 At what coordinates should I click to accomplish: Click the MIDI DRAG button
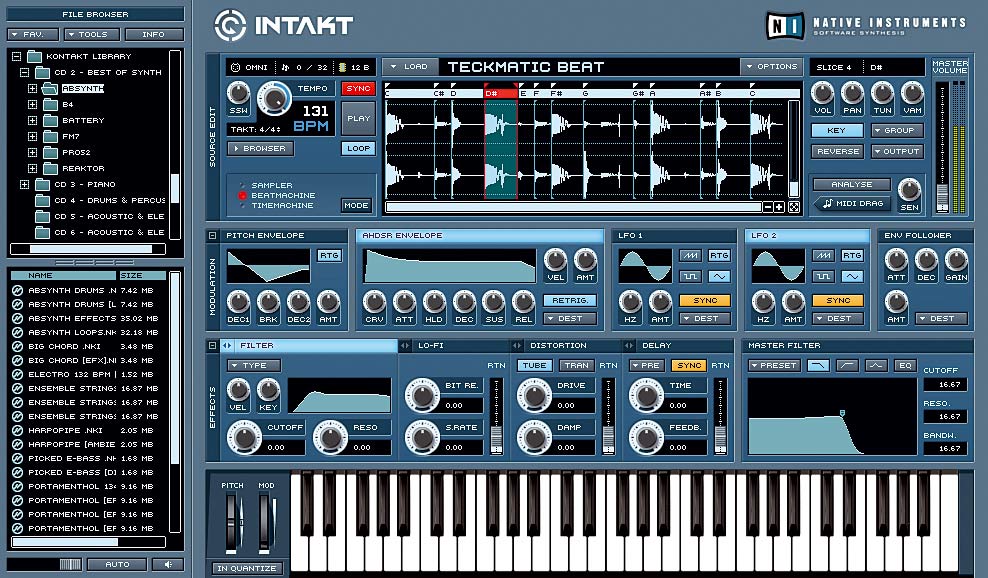point(851,203)
